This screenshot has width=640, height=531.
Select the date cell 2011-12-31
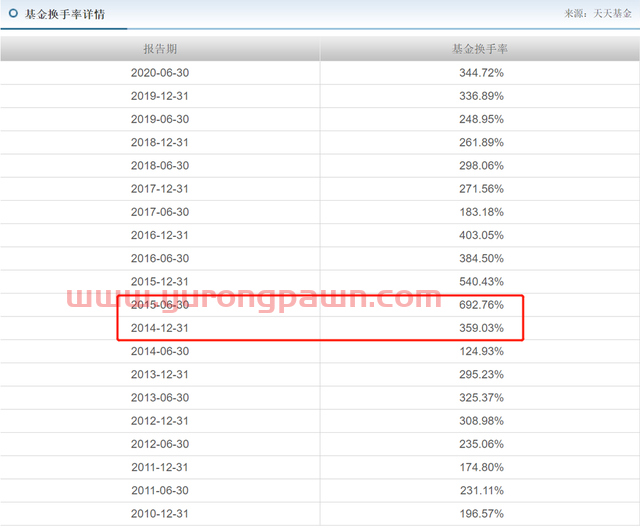(160, 467)
